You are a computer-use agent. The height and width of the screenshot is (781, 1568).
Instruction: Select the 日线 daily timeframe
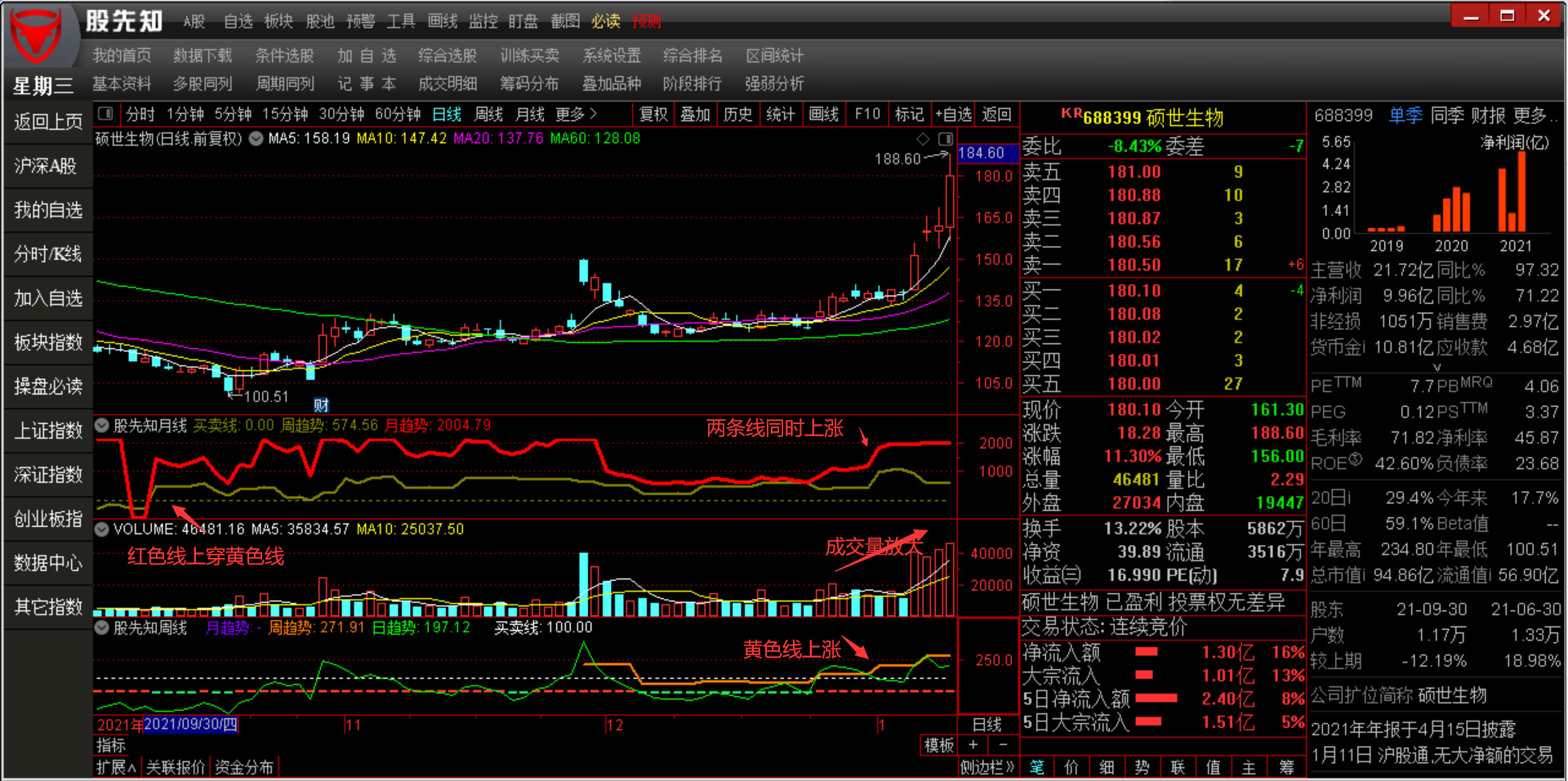[x=447, y=114]
